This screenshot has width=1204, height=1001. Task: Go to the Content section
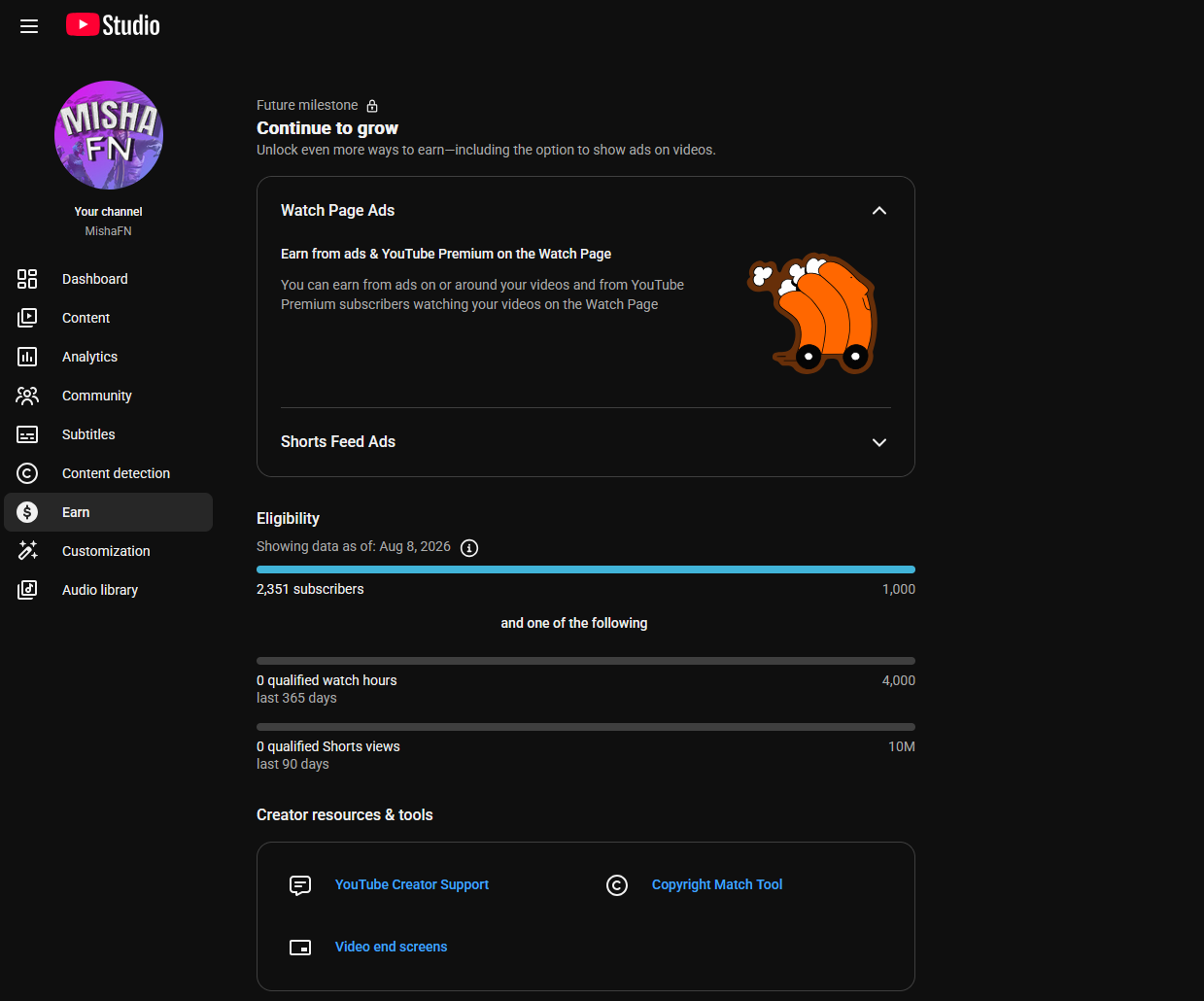coord(108,318)
